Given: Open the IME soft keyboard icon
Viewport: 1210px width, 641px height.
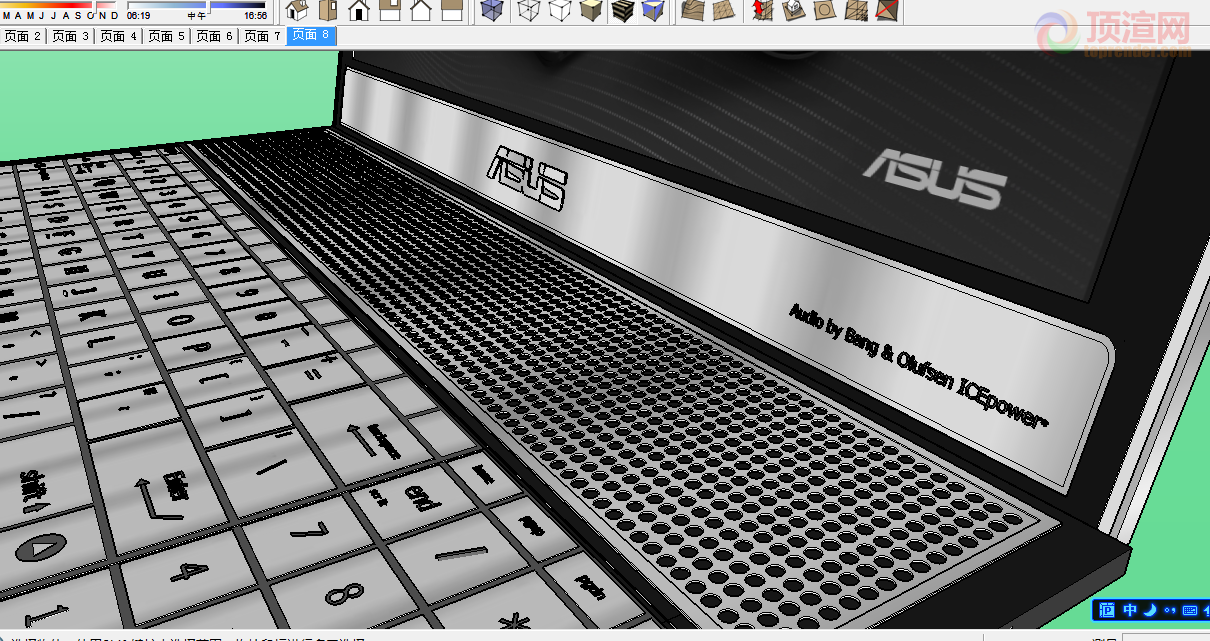Looking at the screenshot, I should point(1190,610).
